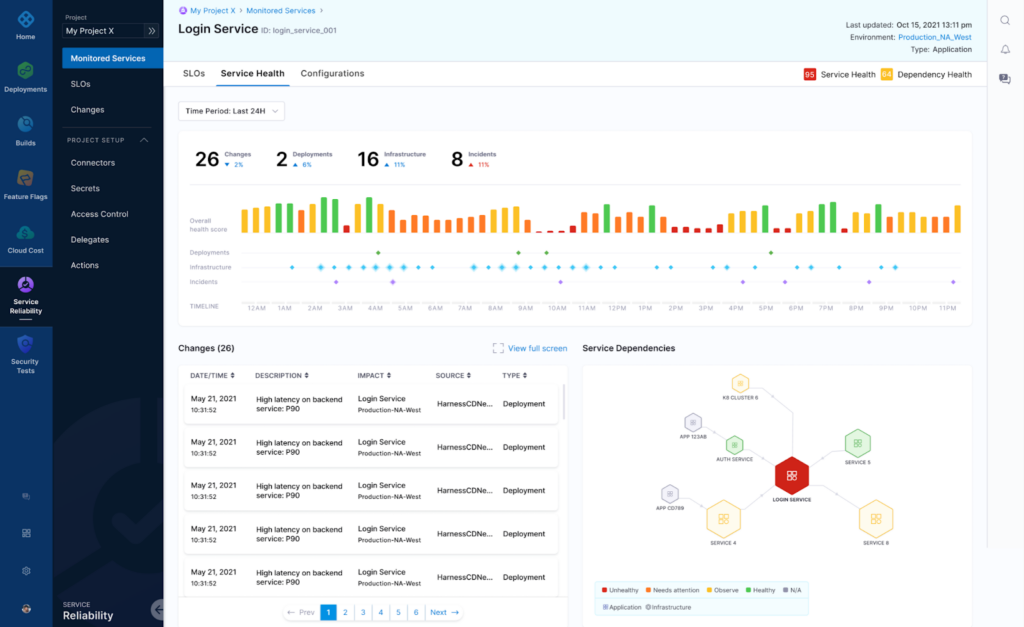Screen dimensions: 1024x627
Task: Collapse the Project Setup section
Action: coord(144,140)
